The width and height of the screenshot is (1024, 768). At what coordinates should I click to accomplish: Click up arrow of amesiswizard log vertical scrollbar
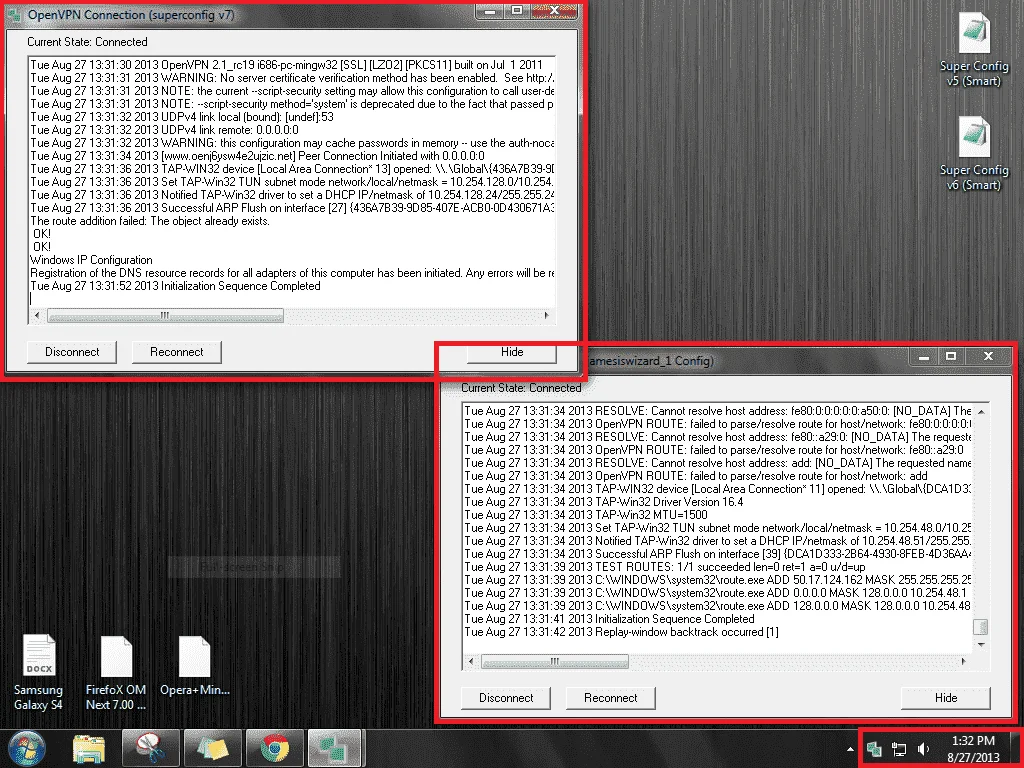(x=980, y=411)
